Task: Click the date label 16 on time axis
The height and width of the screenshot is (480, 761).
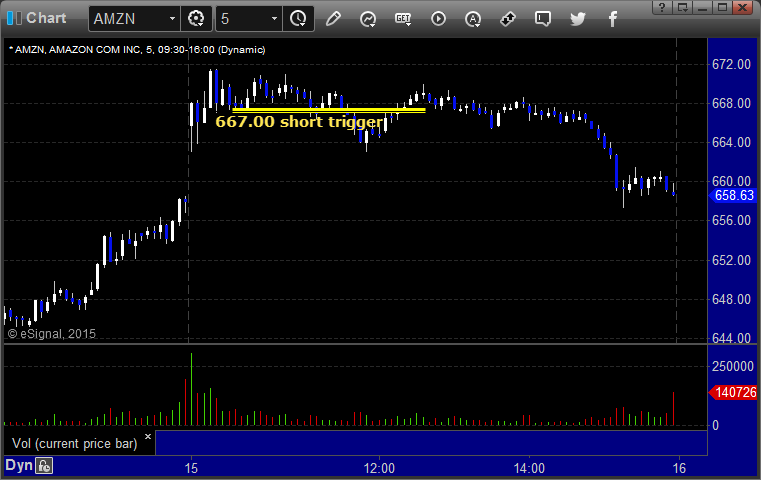Action: [x=679, y=468]
